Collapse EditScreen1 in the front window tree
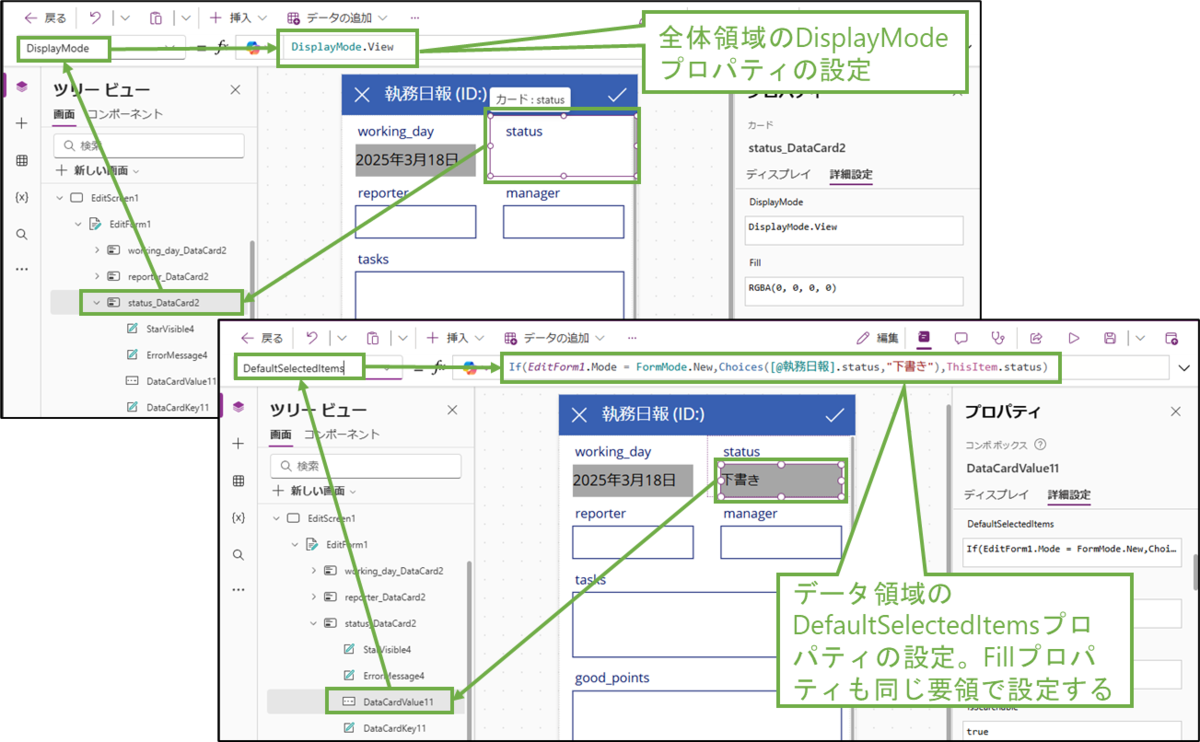The image size is (1200, 742). pyautogui.click(x=278, y=518)
